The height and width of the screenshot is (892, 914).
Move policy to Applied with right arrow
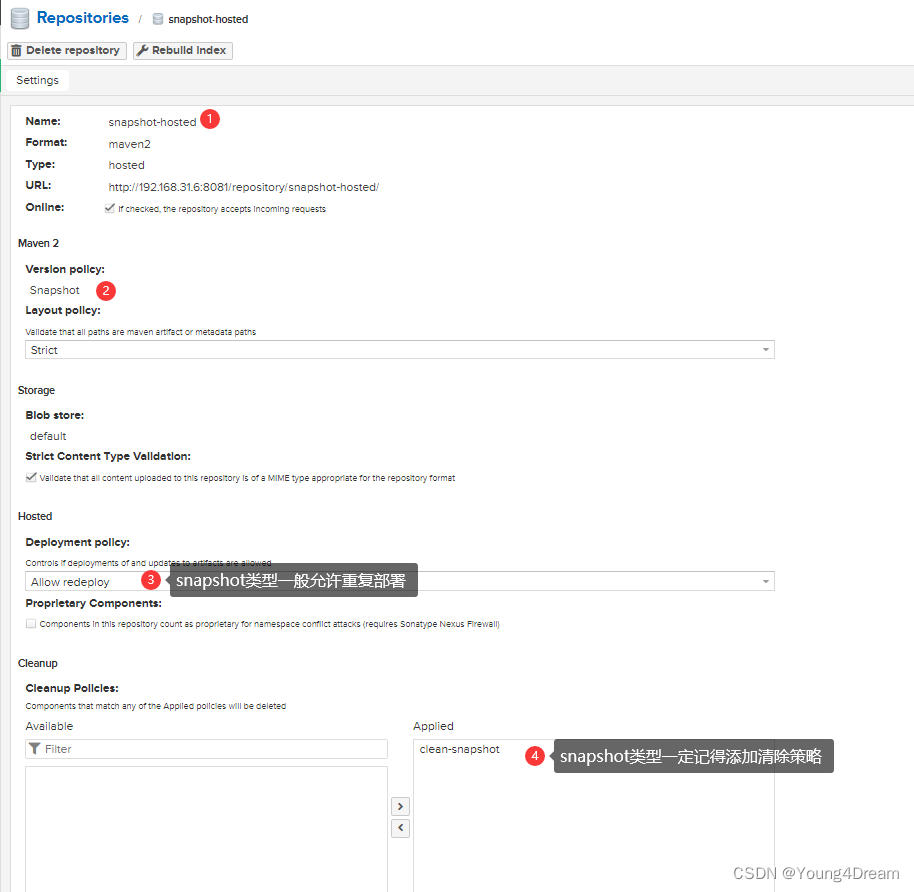point(400,806)
